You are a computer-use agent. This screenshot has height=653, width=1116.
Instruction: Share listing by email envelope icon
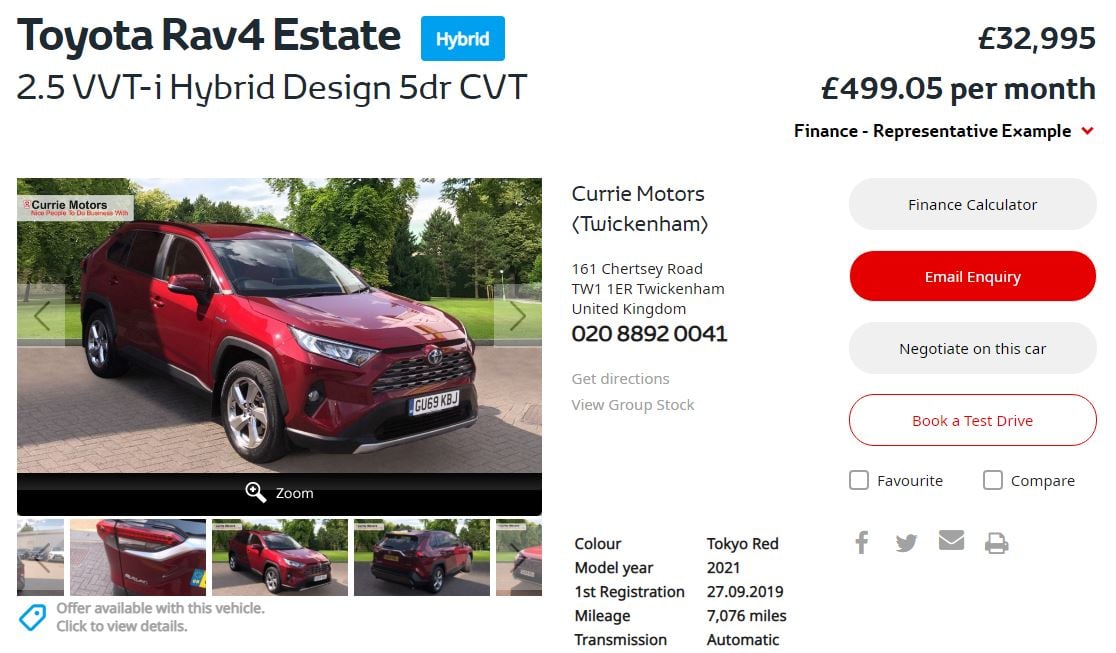(951, 540)
